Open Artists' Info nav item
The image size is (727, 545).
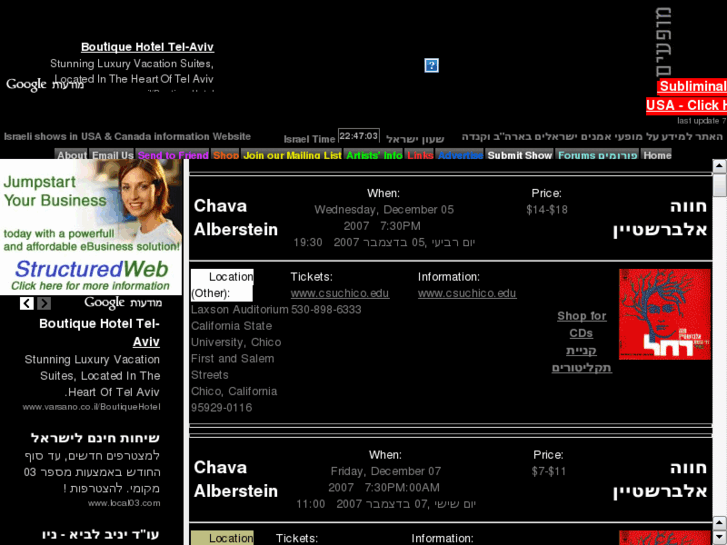pos(374,155)
